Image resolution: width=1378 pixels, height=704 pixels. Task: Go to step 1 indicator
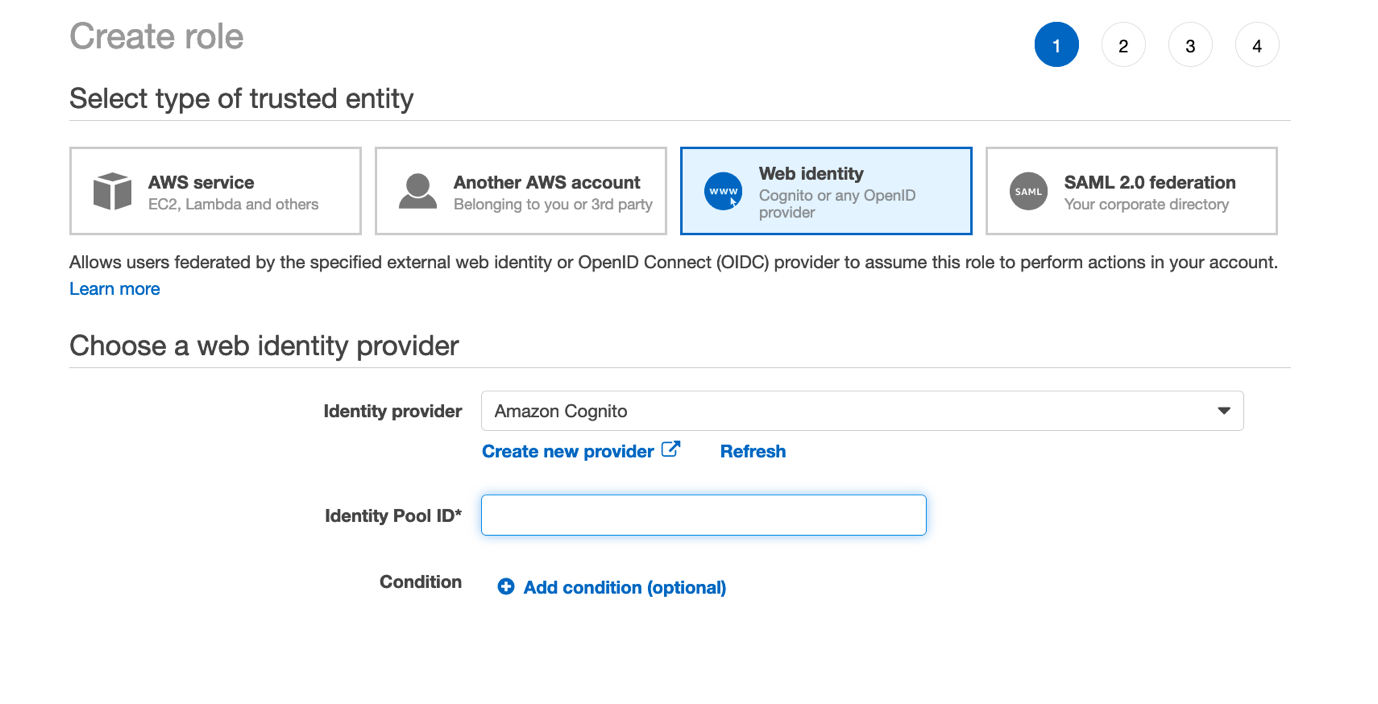1056,45
